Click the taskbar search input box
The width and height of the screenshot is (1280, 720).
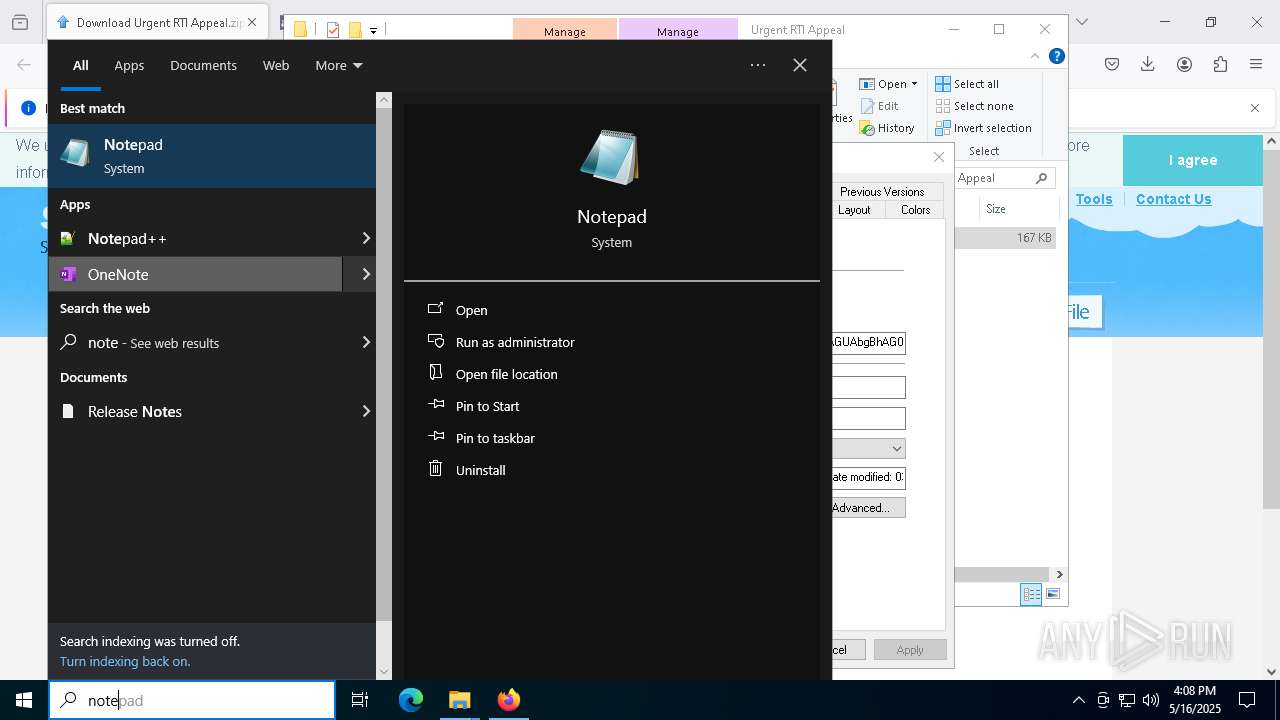coord(192,700)
